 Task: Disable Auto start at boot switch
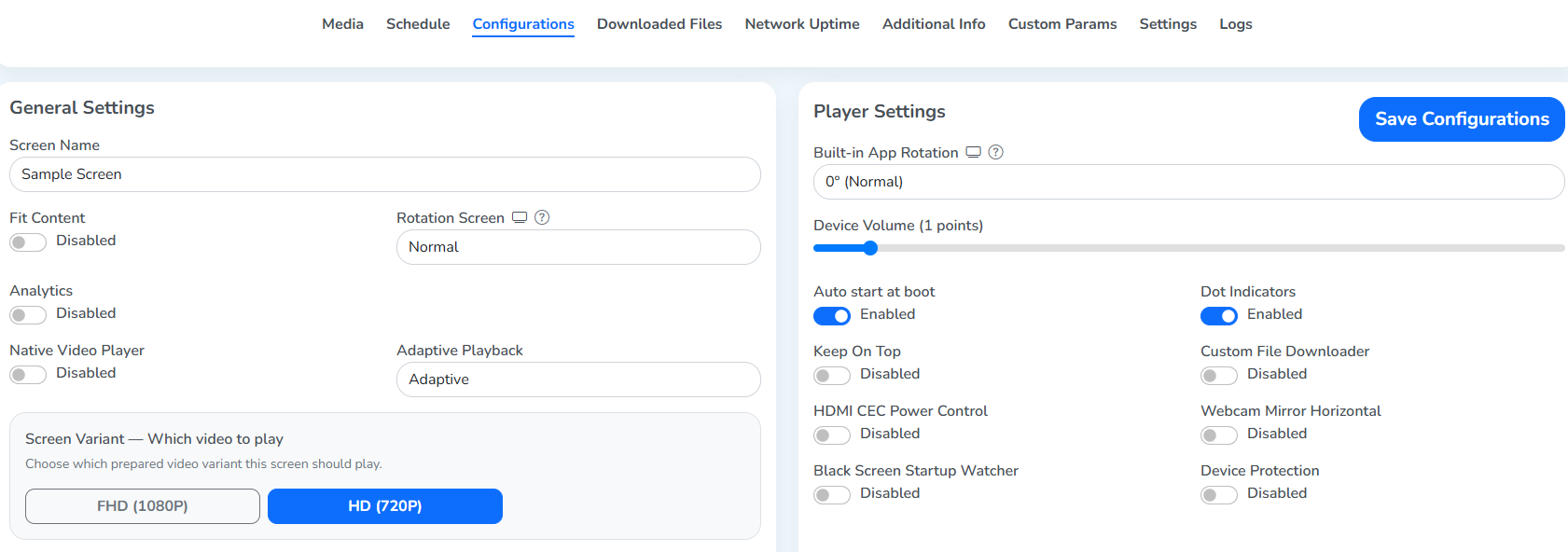pyautogui.click(x=832, y=316)
